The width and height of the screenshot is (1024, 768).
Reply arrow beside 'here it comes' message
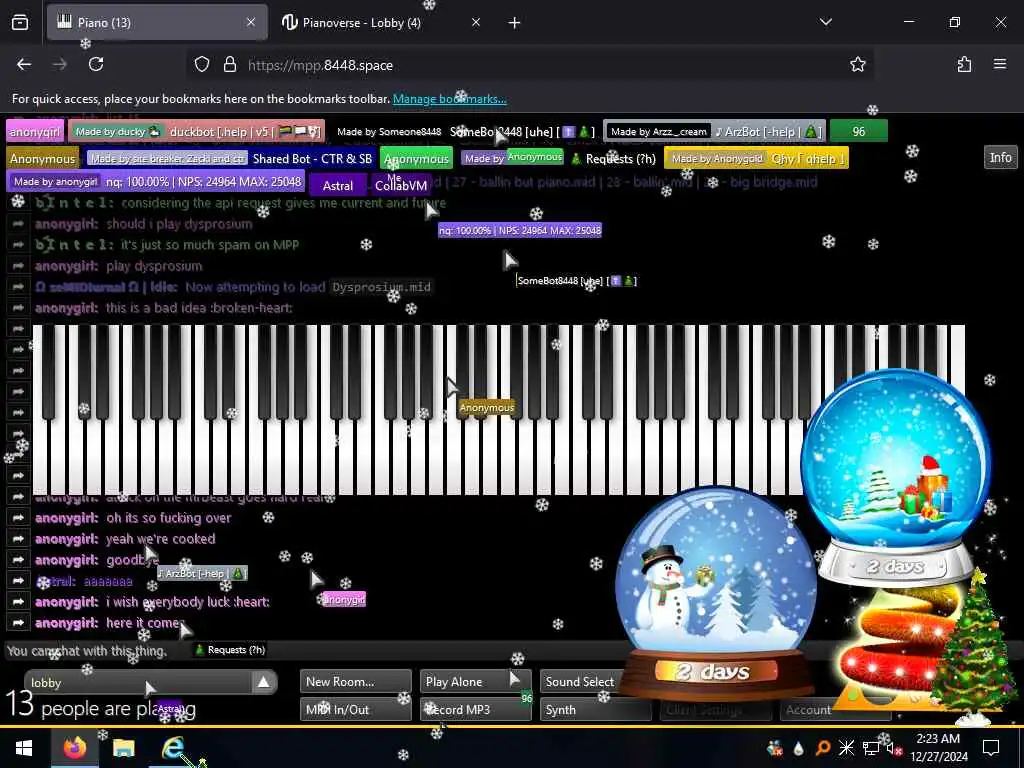click(18, 623)
